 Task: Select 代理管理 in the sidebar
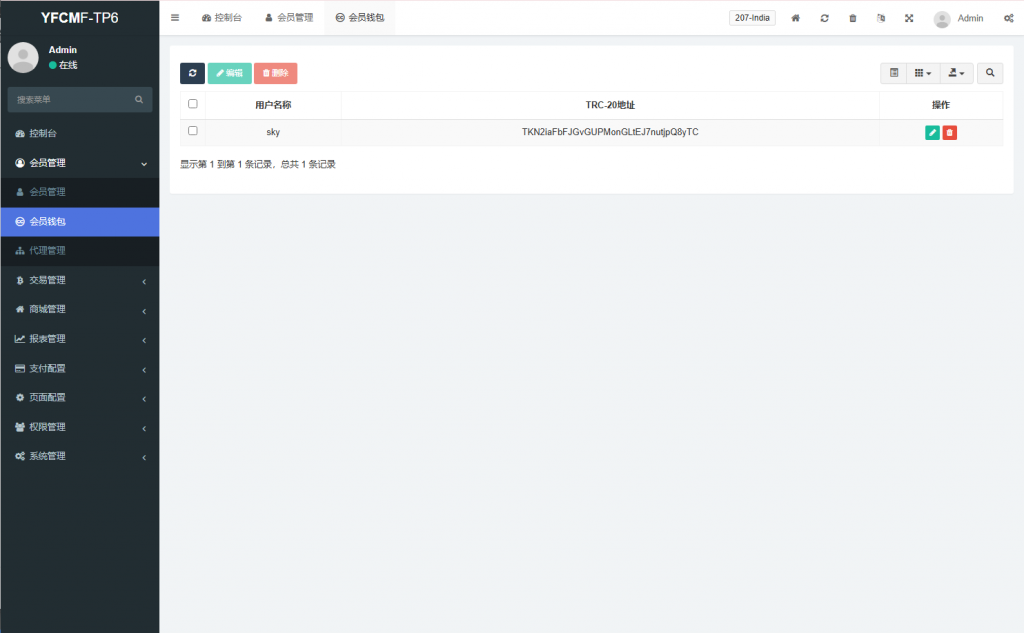coord(80,251)
